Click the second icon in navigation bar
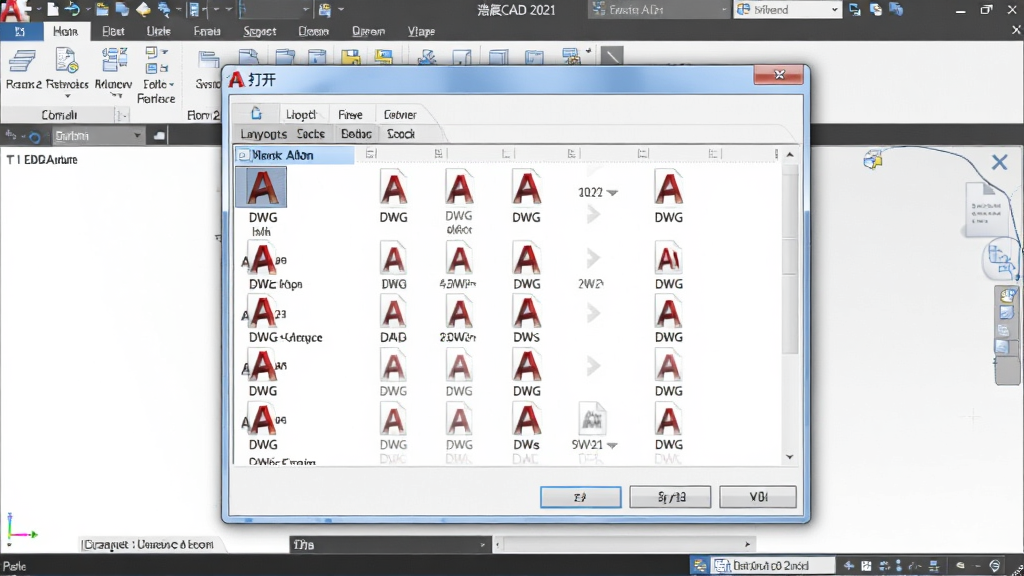 (1005, 313)
